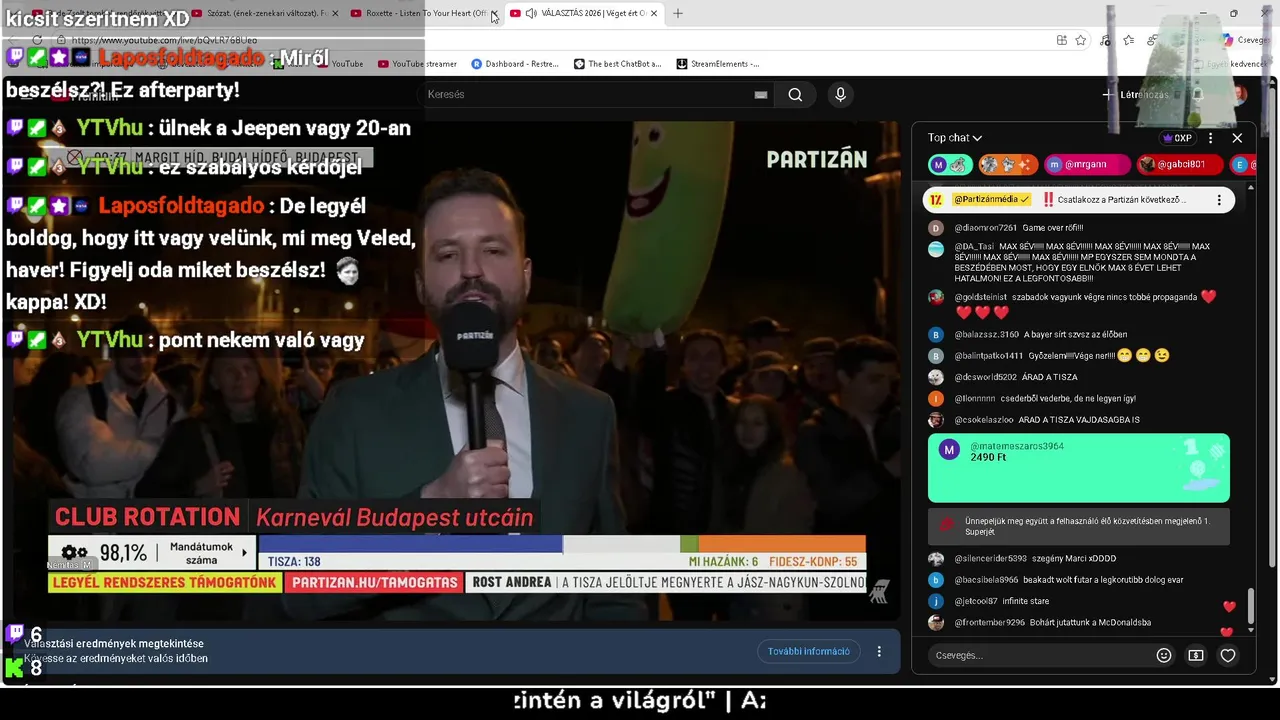Open three-dot menu beside További információ
1280x720 pixels.
click(x=879, y=651)
